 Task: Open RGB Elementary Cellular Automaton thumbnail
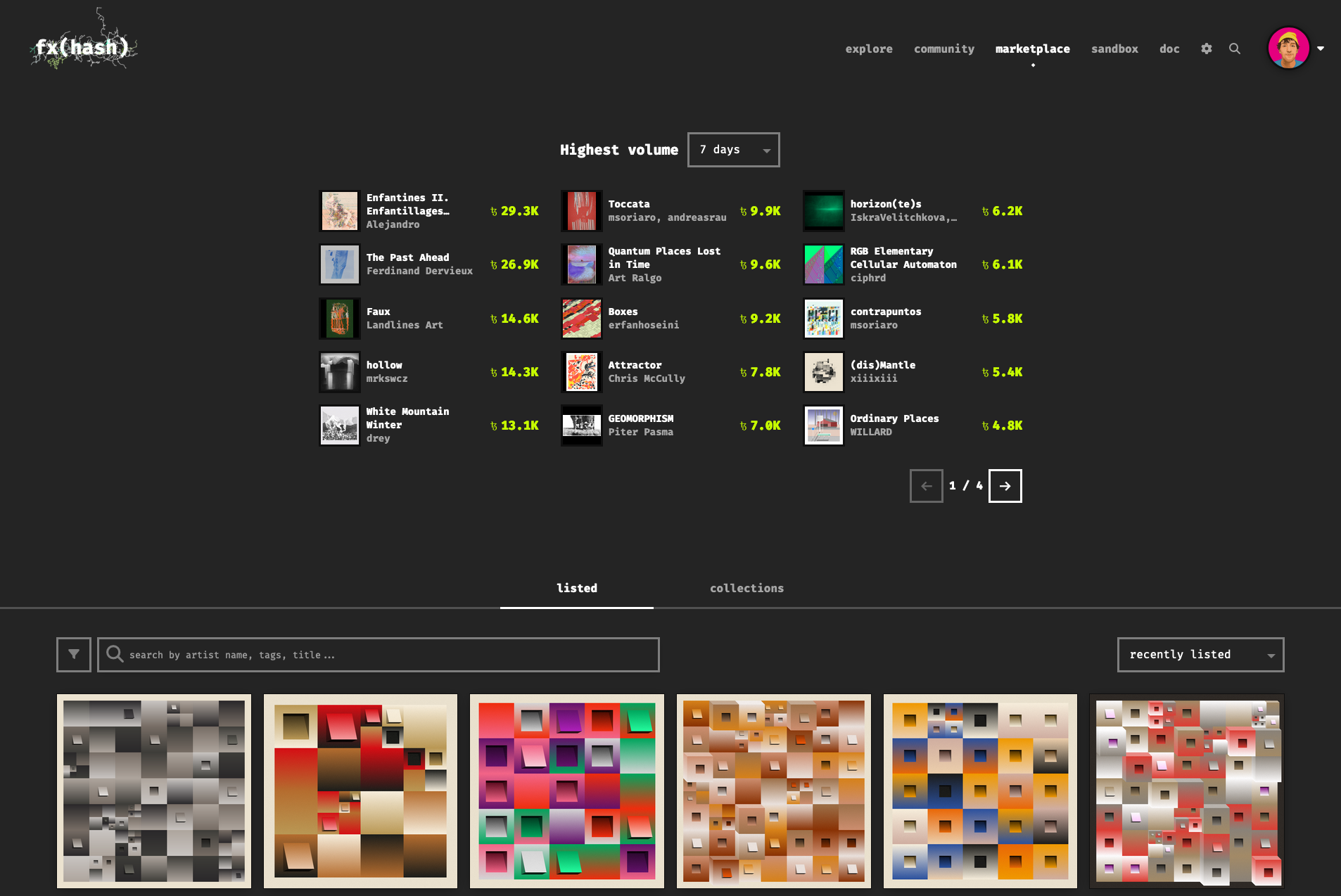824,264
